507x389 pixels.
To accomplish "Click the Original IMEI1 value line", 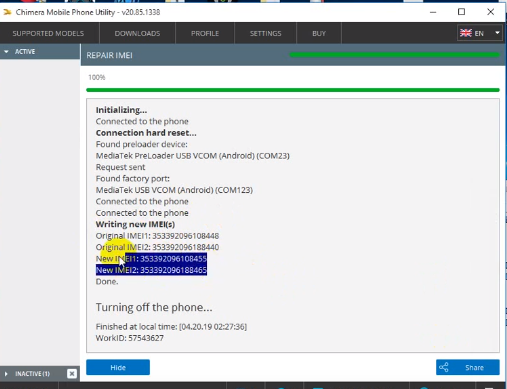I will point(157,236).
